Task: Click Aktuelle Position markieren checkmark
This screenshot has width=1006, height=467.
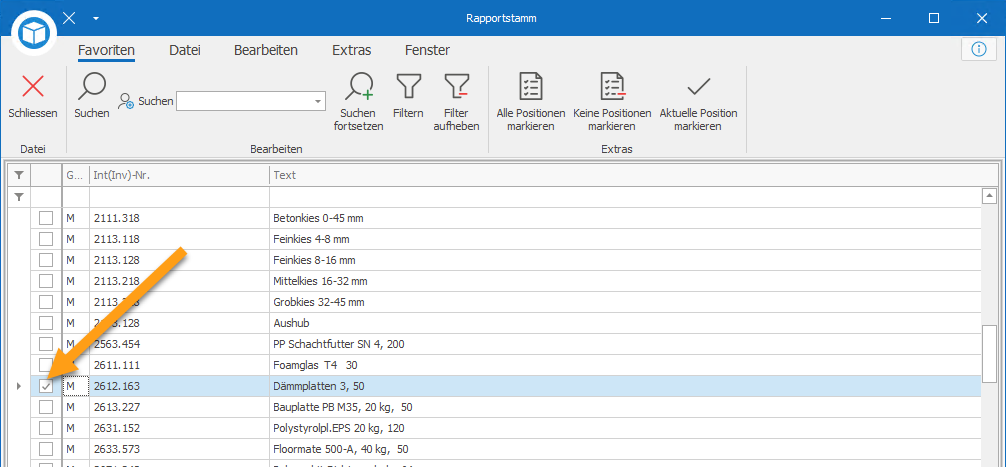Action: click(698, 86)
